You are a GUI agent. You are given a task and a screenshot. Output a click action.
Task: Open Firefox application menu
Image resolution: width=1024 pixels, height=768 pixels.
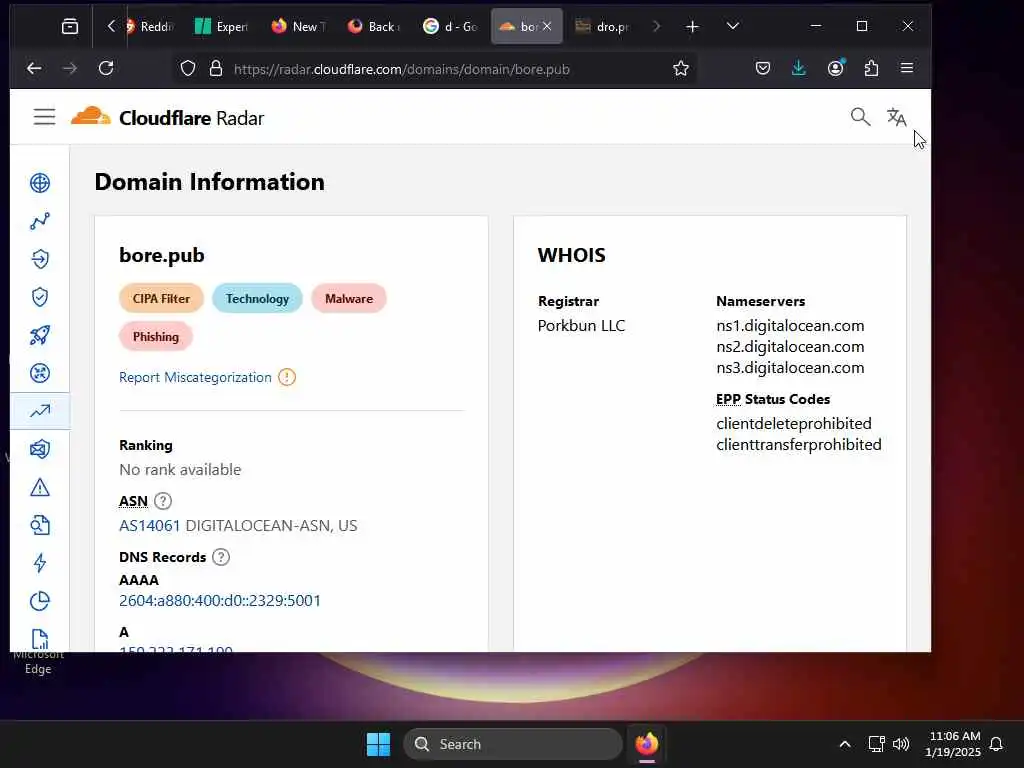tap(906, 68)
